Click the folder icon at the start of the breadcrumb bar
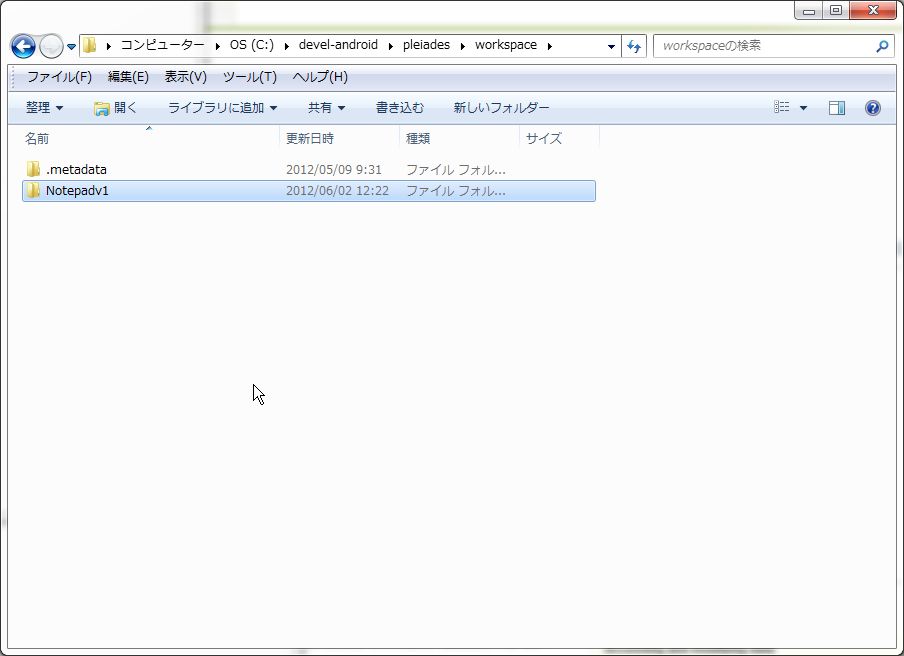 (x=88, y=45)
